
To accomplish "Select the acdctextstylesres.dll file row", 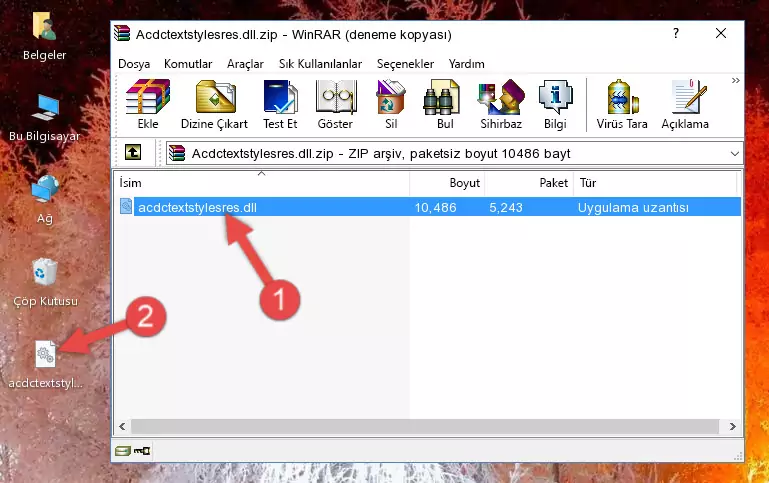I will pos(428,207).
